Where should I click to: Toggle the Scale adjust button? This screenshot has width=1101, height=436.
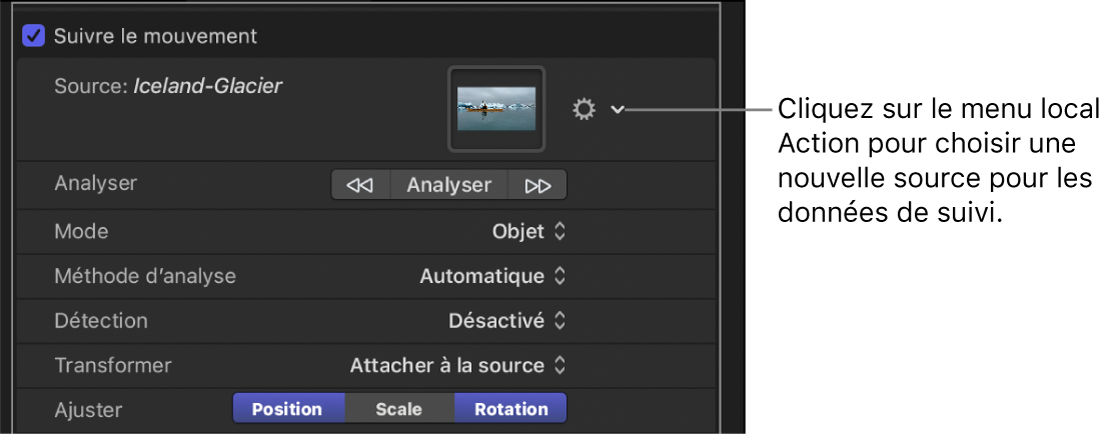[x=399, y=409]
